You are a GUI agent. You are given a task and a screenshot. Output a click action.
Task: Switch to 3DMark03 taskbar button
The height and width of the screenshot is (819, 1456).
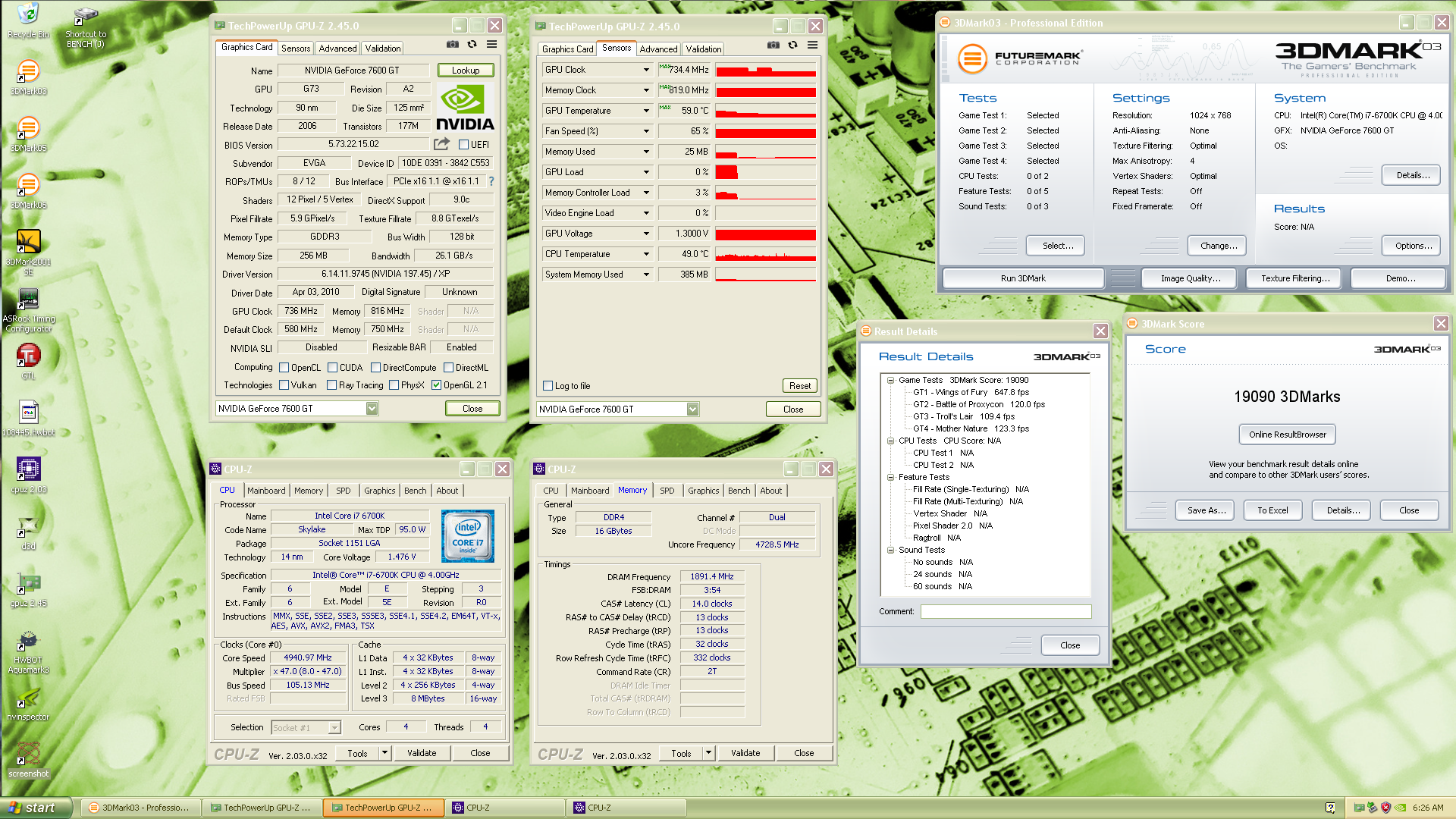(141, 808)
